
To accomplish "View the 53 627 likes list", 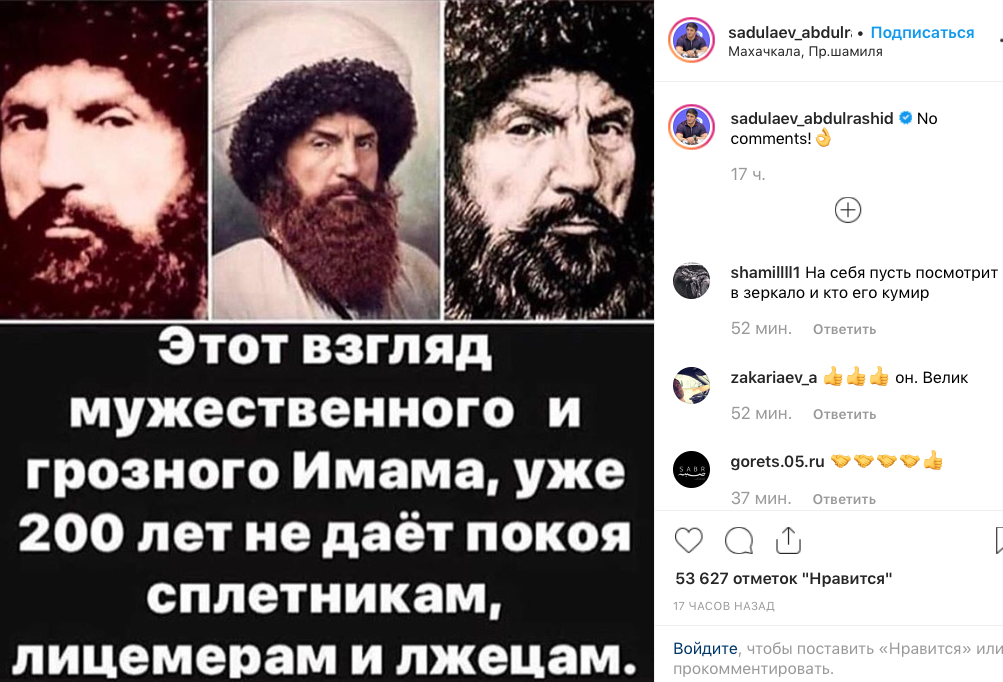I will coord(784,578).
